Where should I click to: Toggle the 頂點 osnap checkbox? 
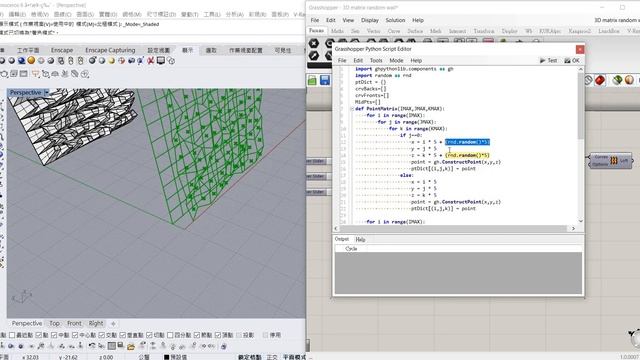(x=218, y=335)
